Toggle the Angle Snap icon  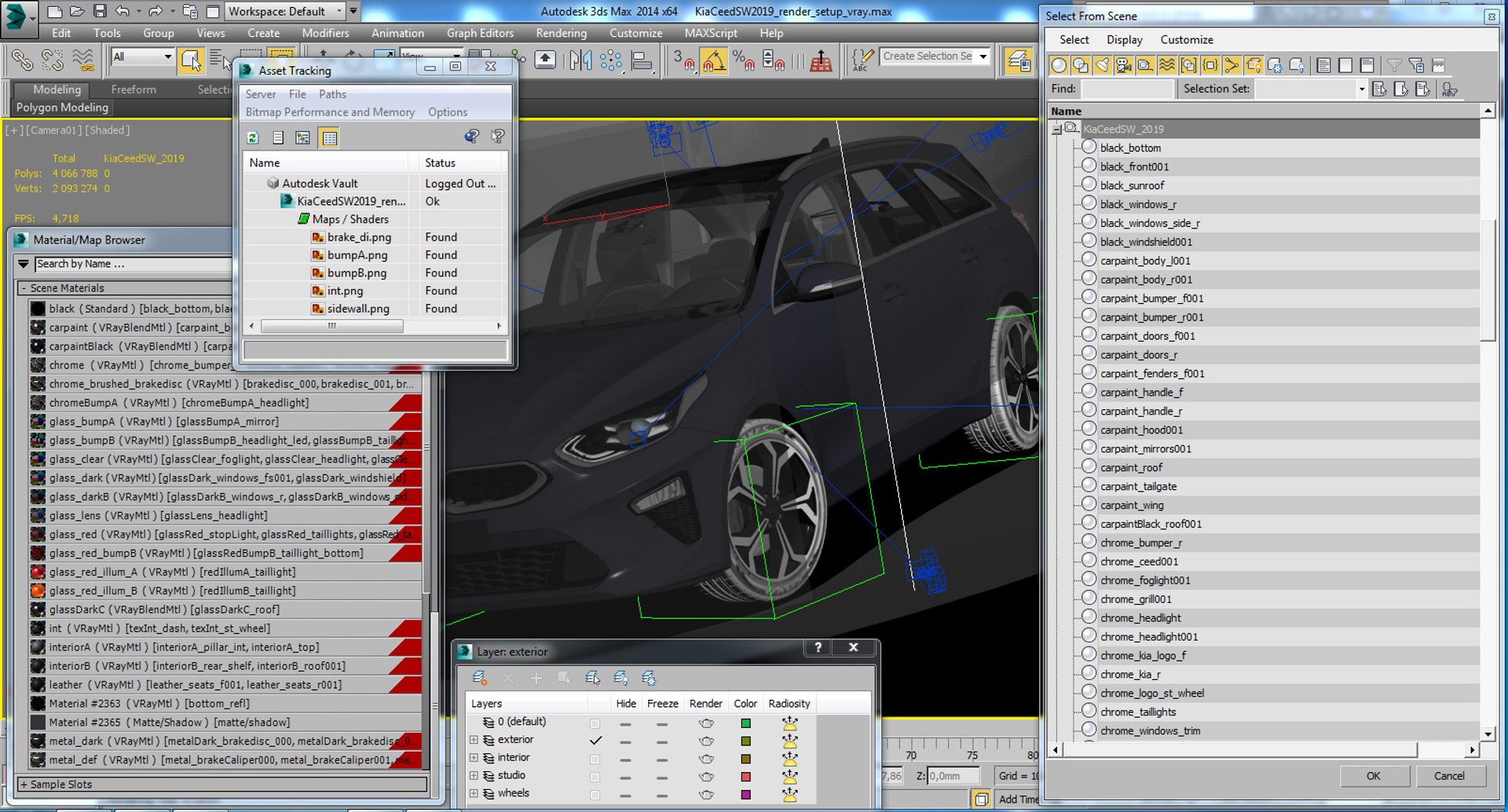(713, 60)
